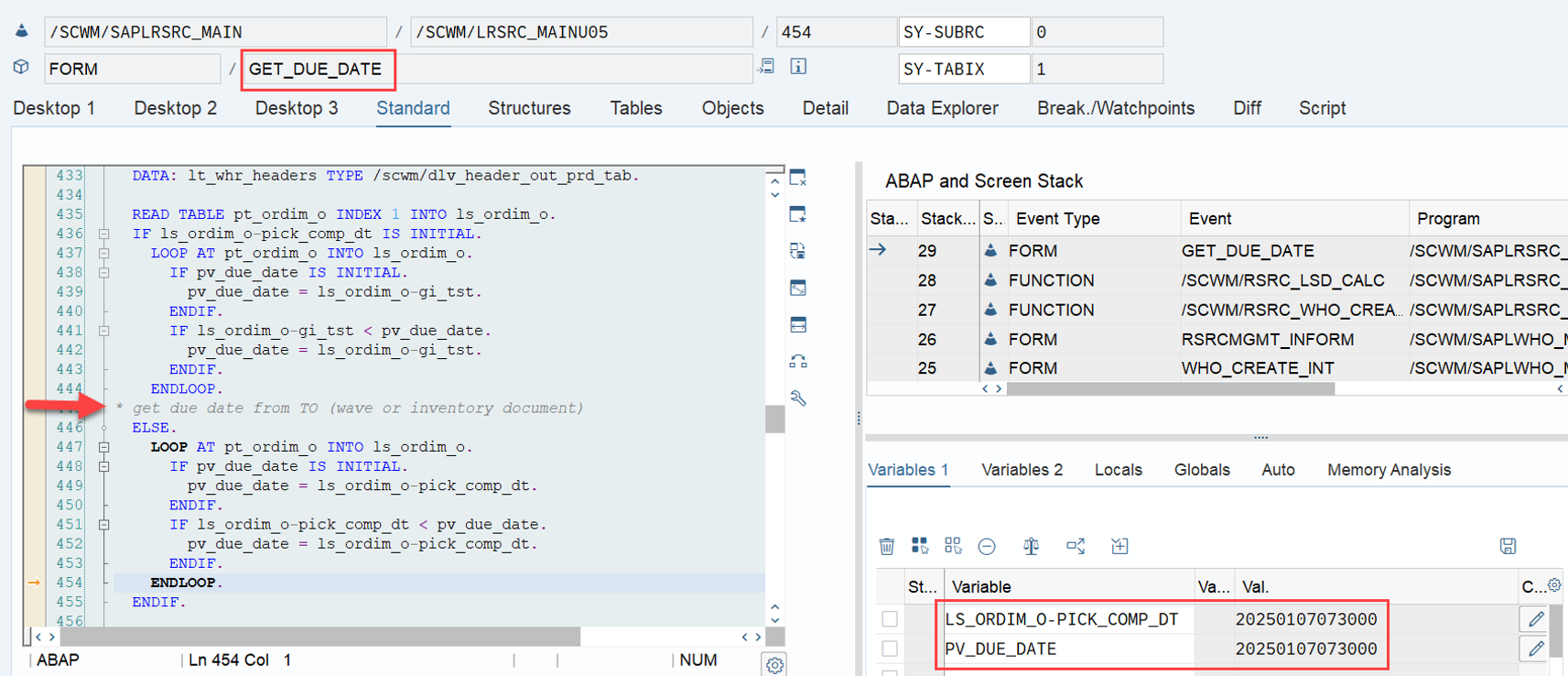
Task: Click the full-width tool icon beside the editor
Action: click(798, 325)
